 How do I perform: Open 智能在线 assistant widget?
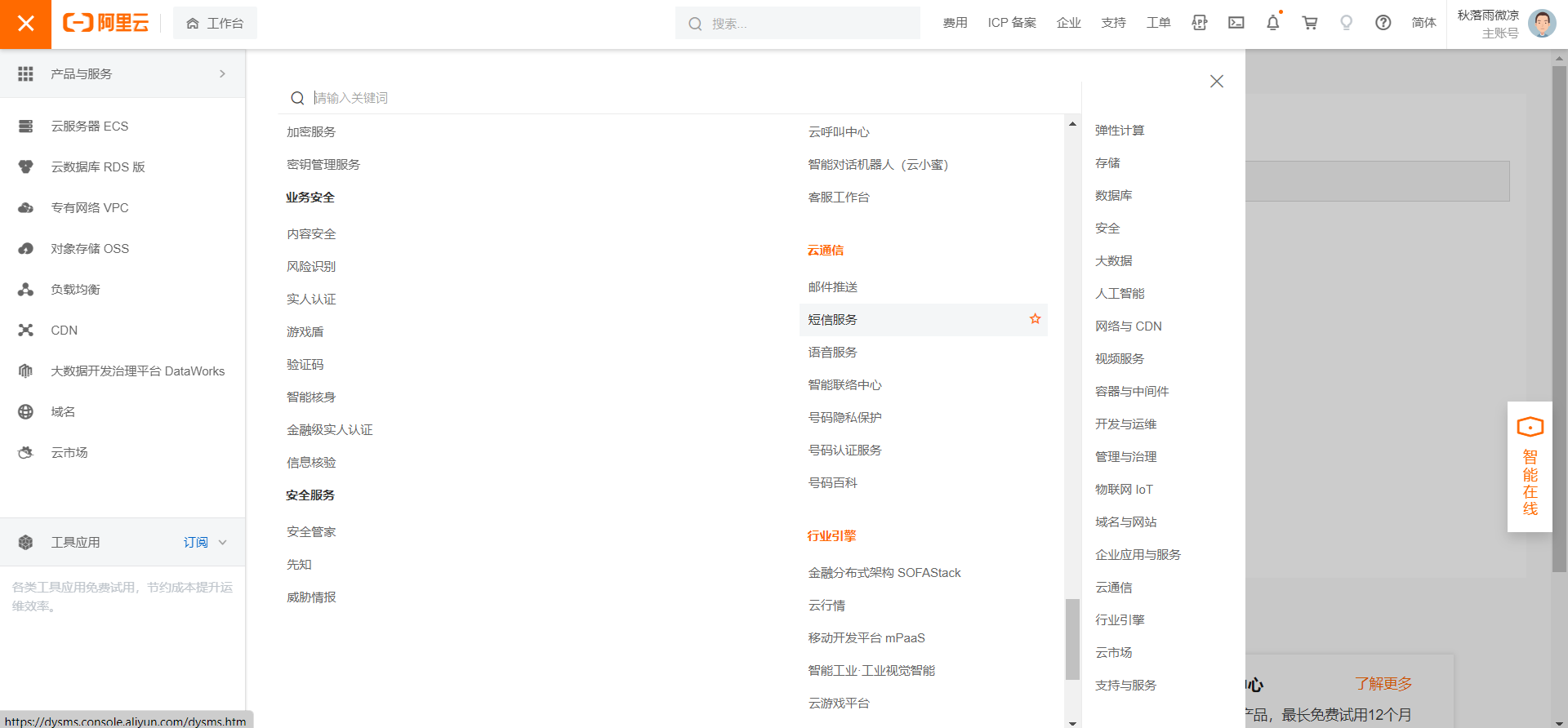coord(1530,467)
